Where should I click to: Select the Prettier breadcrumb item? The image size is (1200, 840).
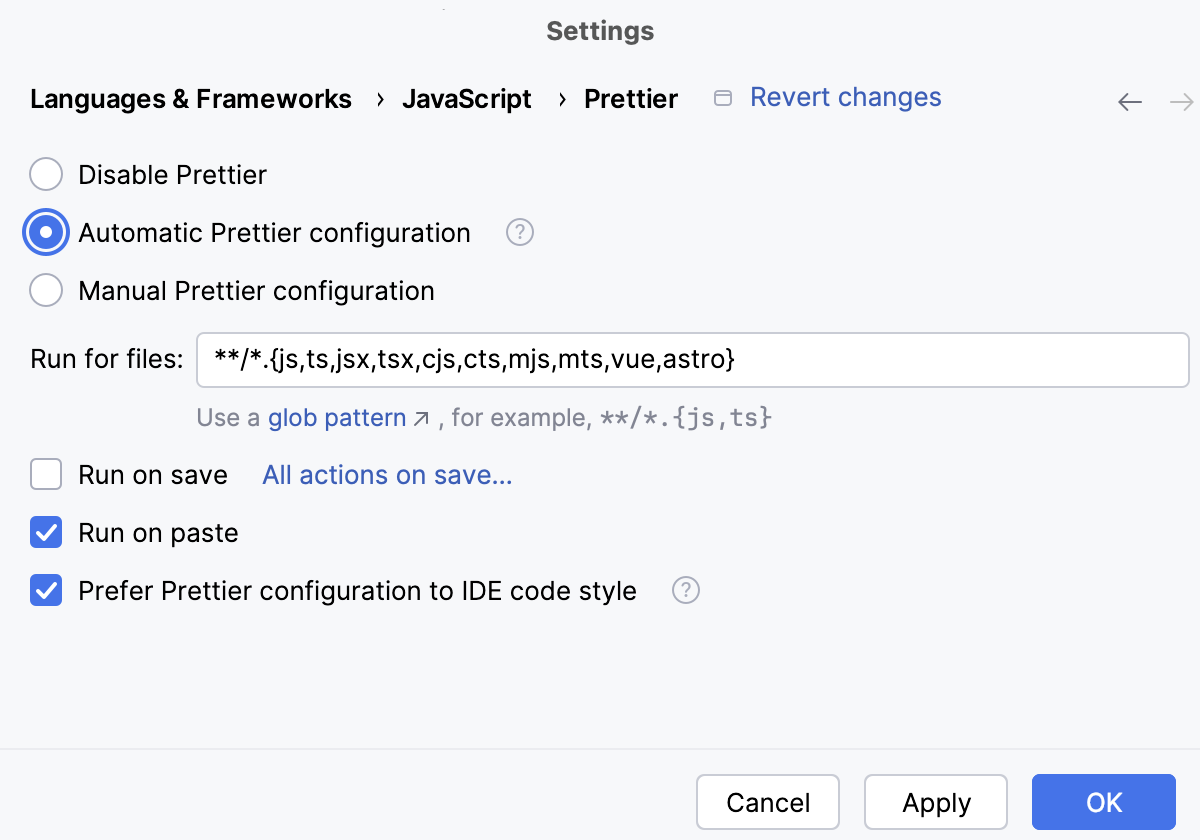click(x=631, y=99)
